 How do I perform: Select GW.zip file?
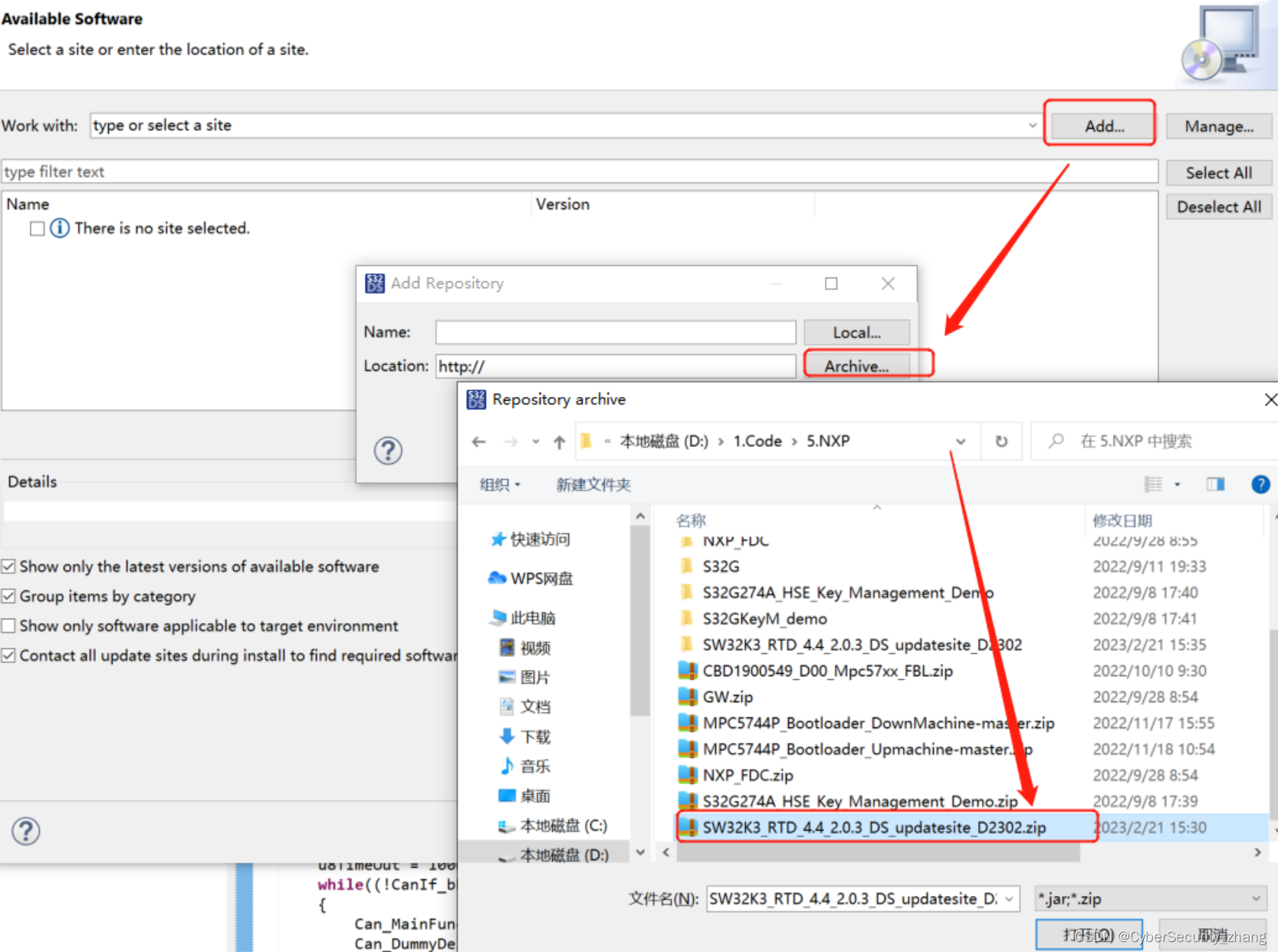tap(716, 697)
